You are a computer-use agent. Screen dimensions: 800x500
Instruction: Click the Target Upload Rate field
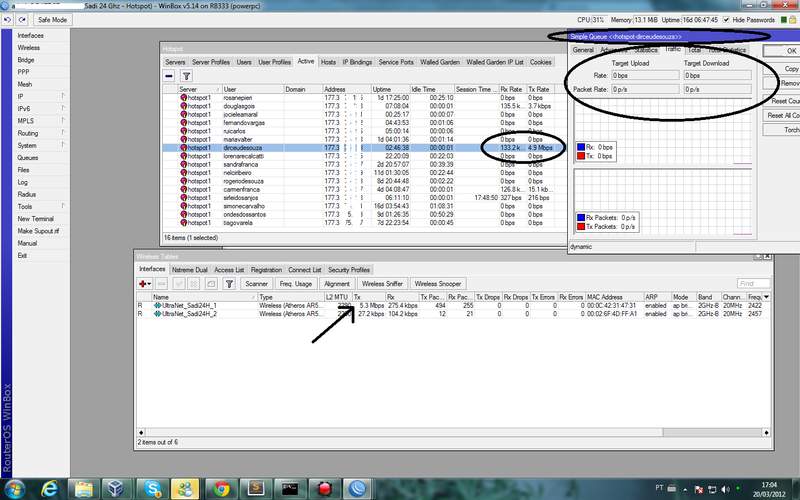tap(645, 76)
